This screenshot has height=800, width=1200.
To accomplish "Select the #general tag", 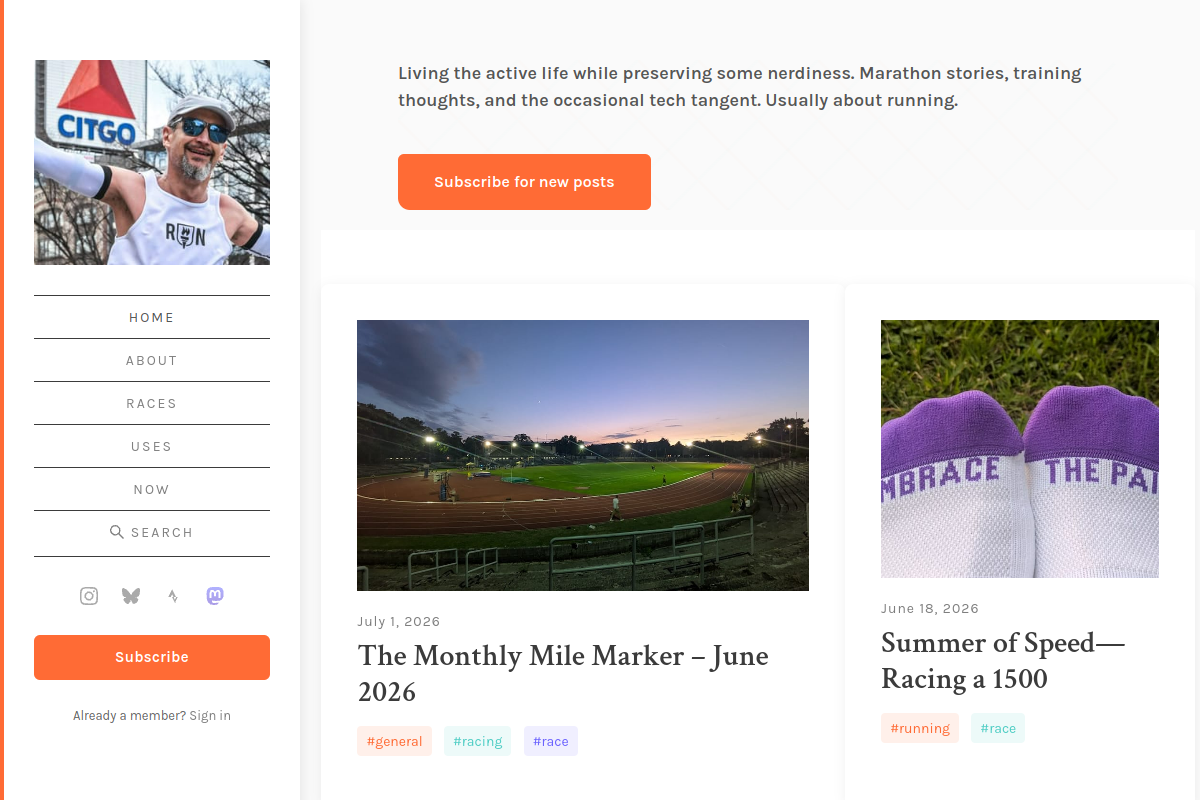I will [x=394, y=741].
